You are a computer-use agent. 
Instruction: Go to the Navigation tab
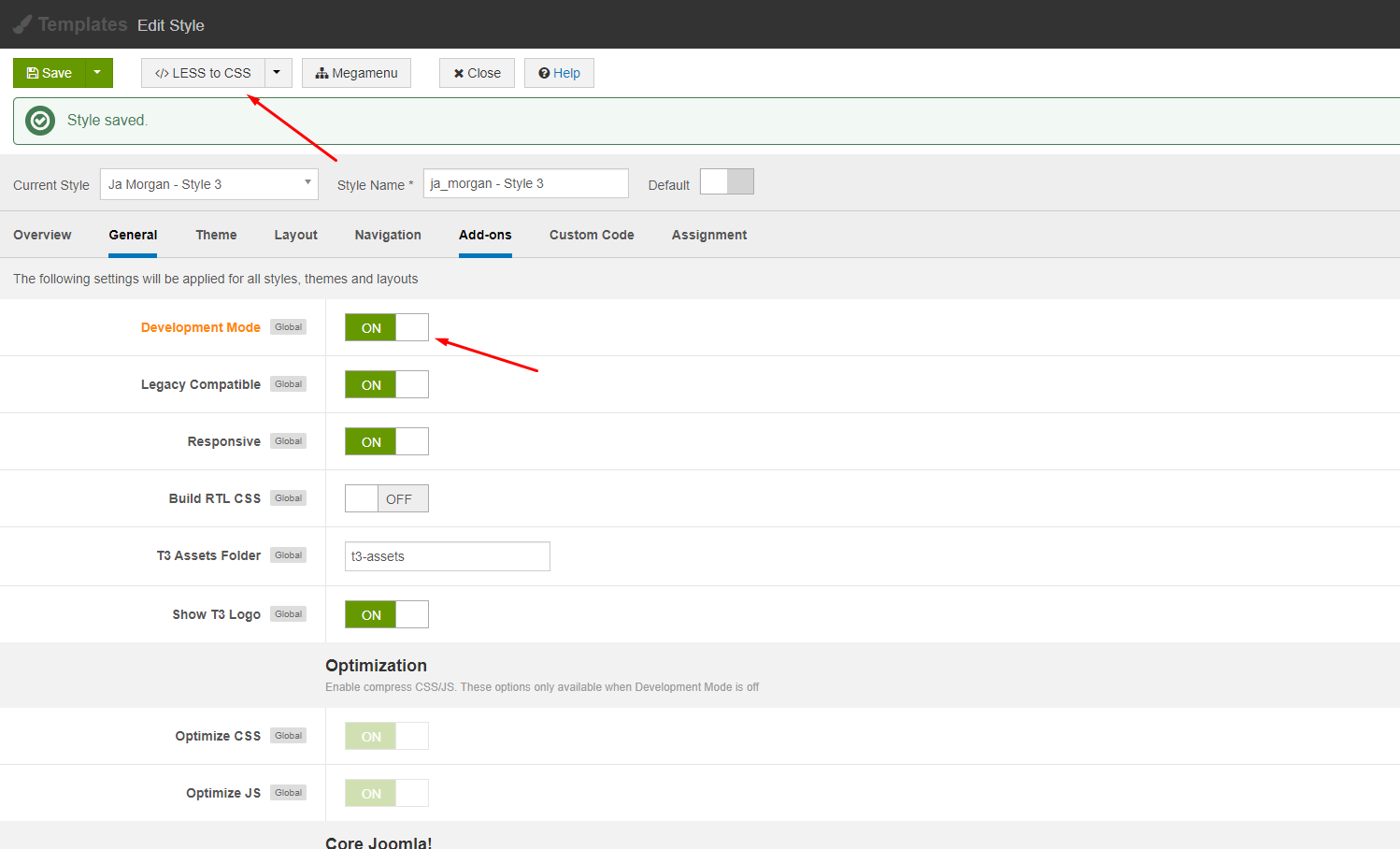click(388, 235)
